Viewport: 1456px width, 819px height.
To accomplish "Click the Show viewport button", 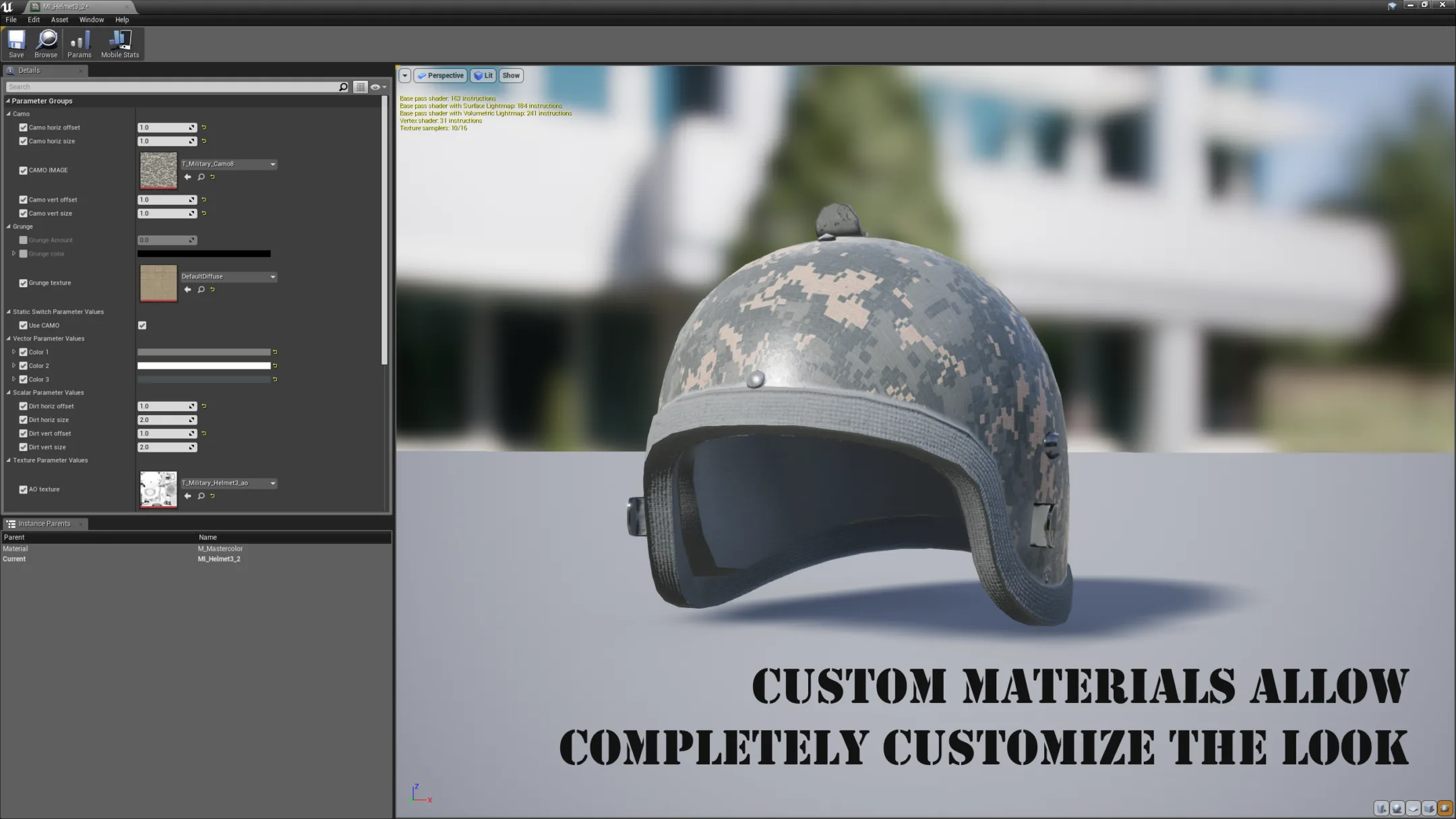I will tap(511, 75).
